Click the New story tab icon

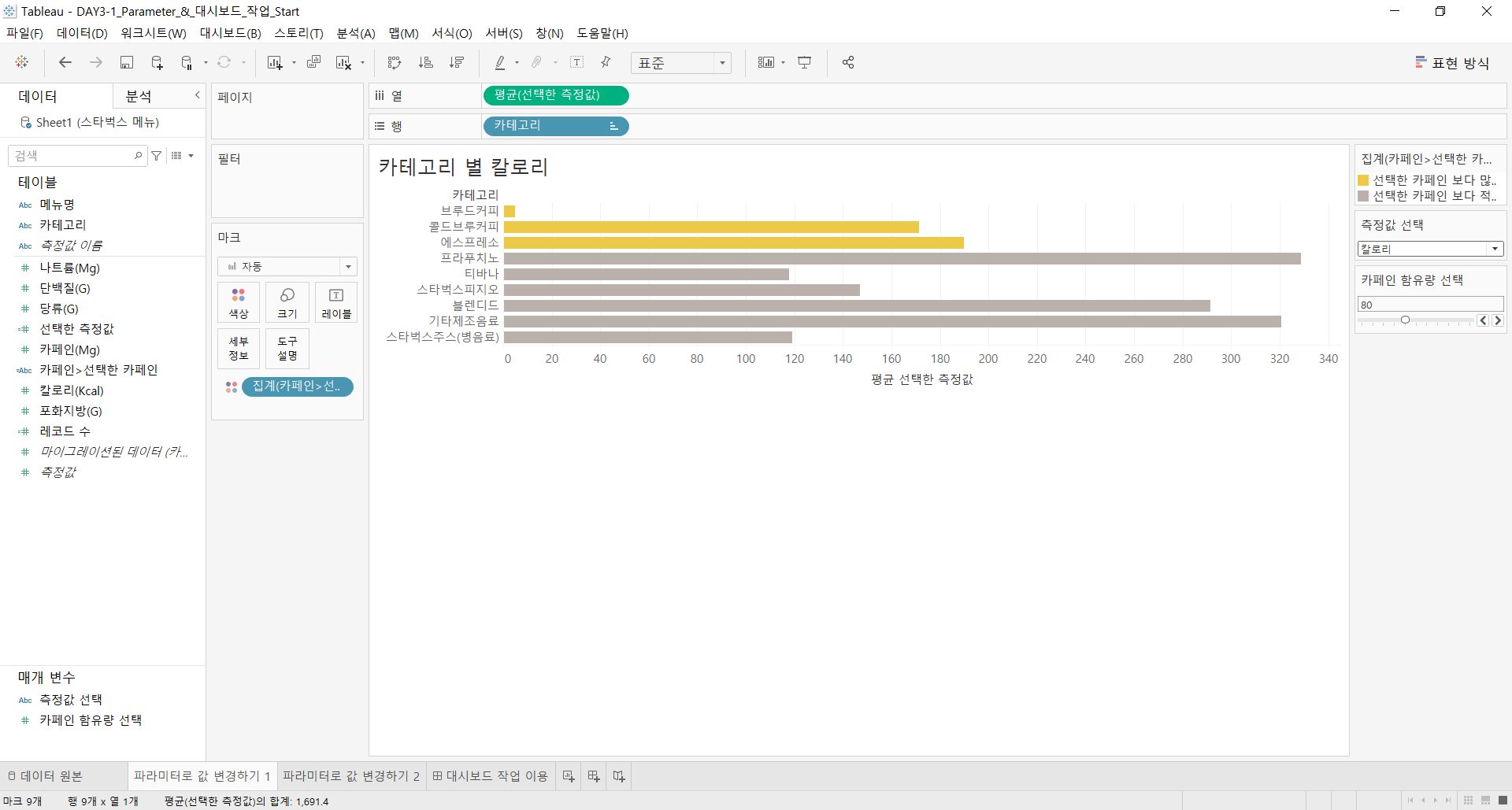point(619,776)
